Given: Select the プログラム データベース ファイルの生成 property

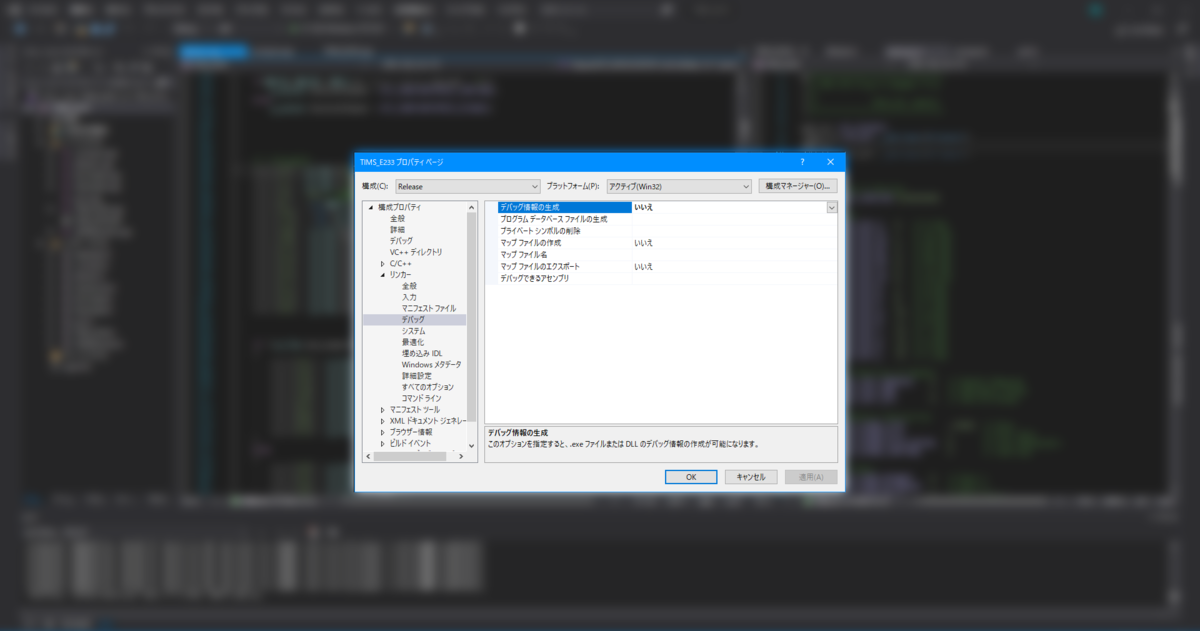Looking at the screenshot, I should 553,219.
